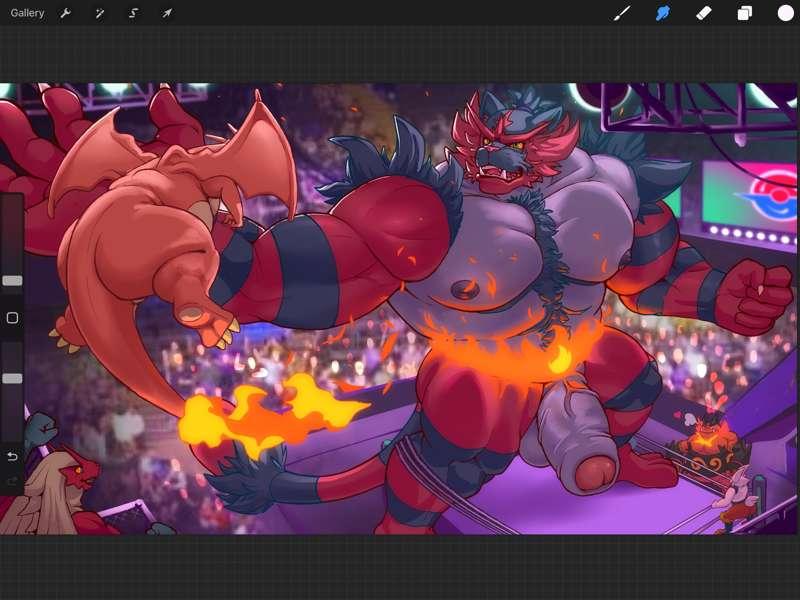The width and height of the screenshot is (800, 600).
Task: Activate the Transform arrow tool
Action: [x=167, y=13]
